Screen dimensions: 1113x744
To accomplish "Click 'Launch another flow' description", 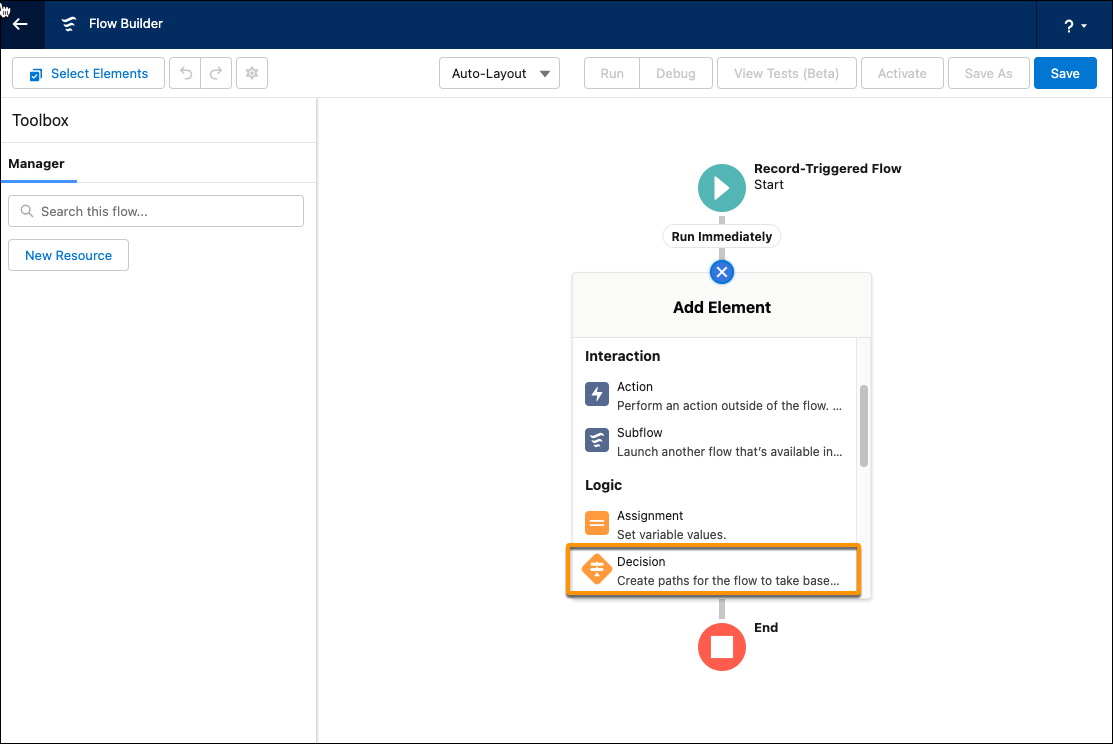I will pos(730,452).
